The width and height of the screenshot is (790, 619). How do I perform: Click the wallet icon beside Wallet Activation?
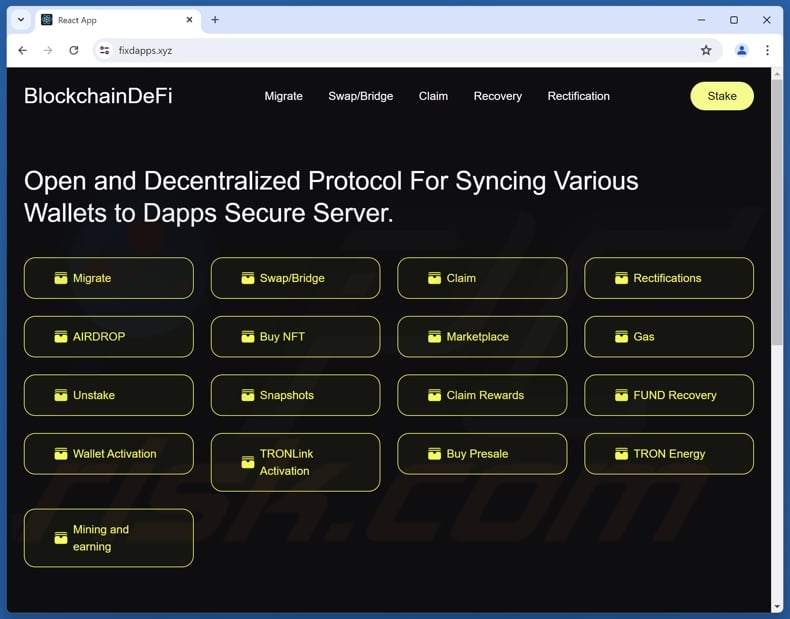point(61,454)
